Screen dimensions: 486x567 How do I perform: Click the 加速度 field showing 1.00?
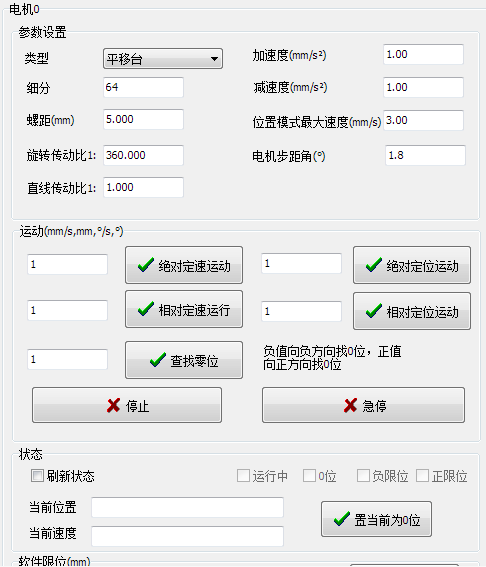[x=423, y=55]
